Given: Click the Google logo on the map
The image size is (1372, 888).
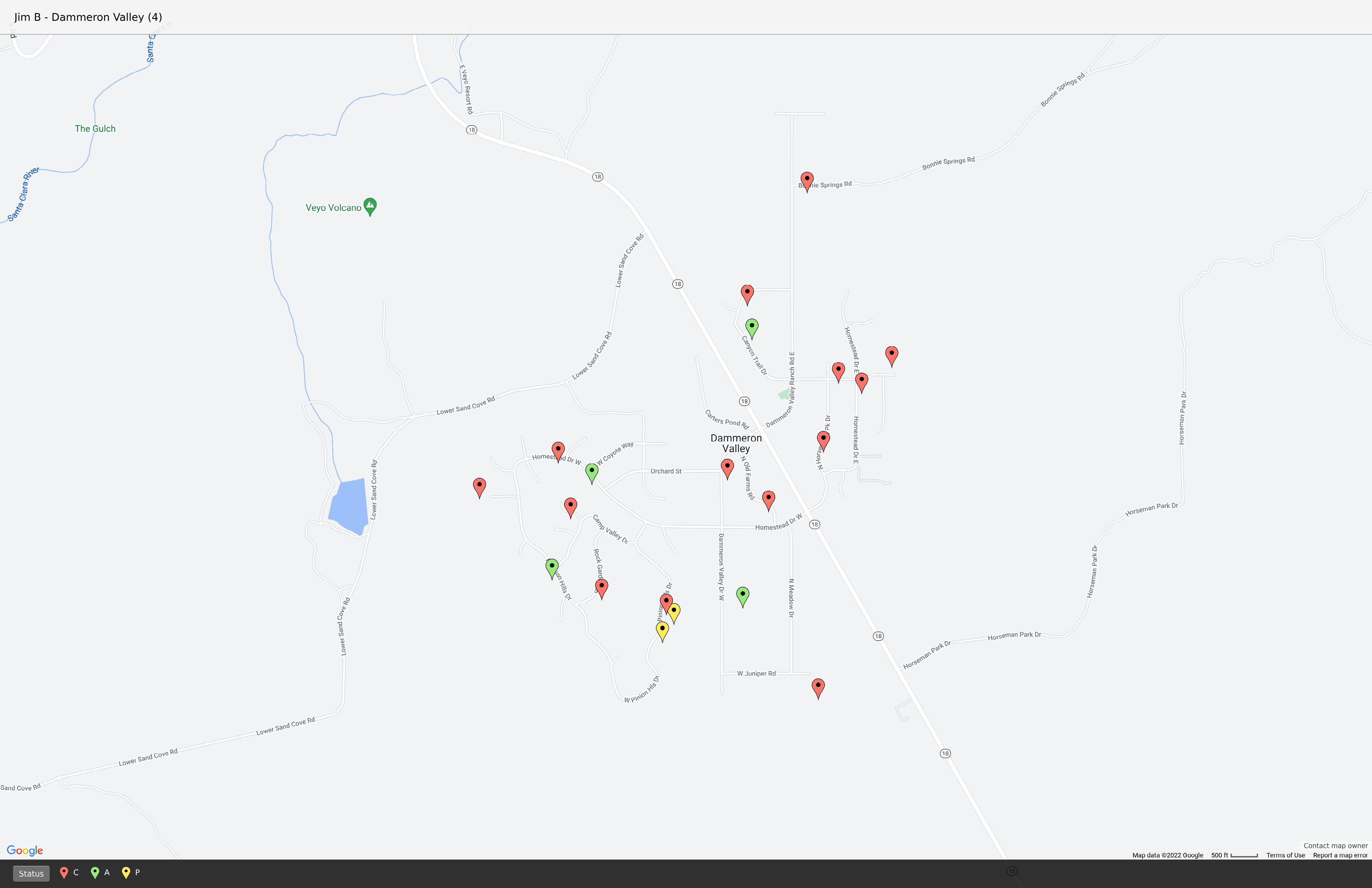Looking at the screenshot, I should tap(25, 851).
